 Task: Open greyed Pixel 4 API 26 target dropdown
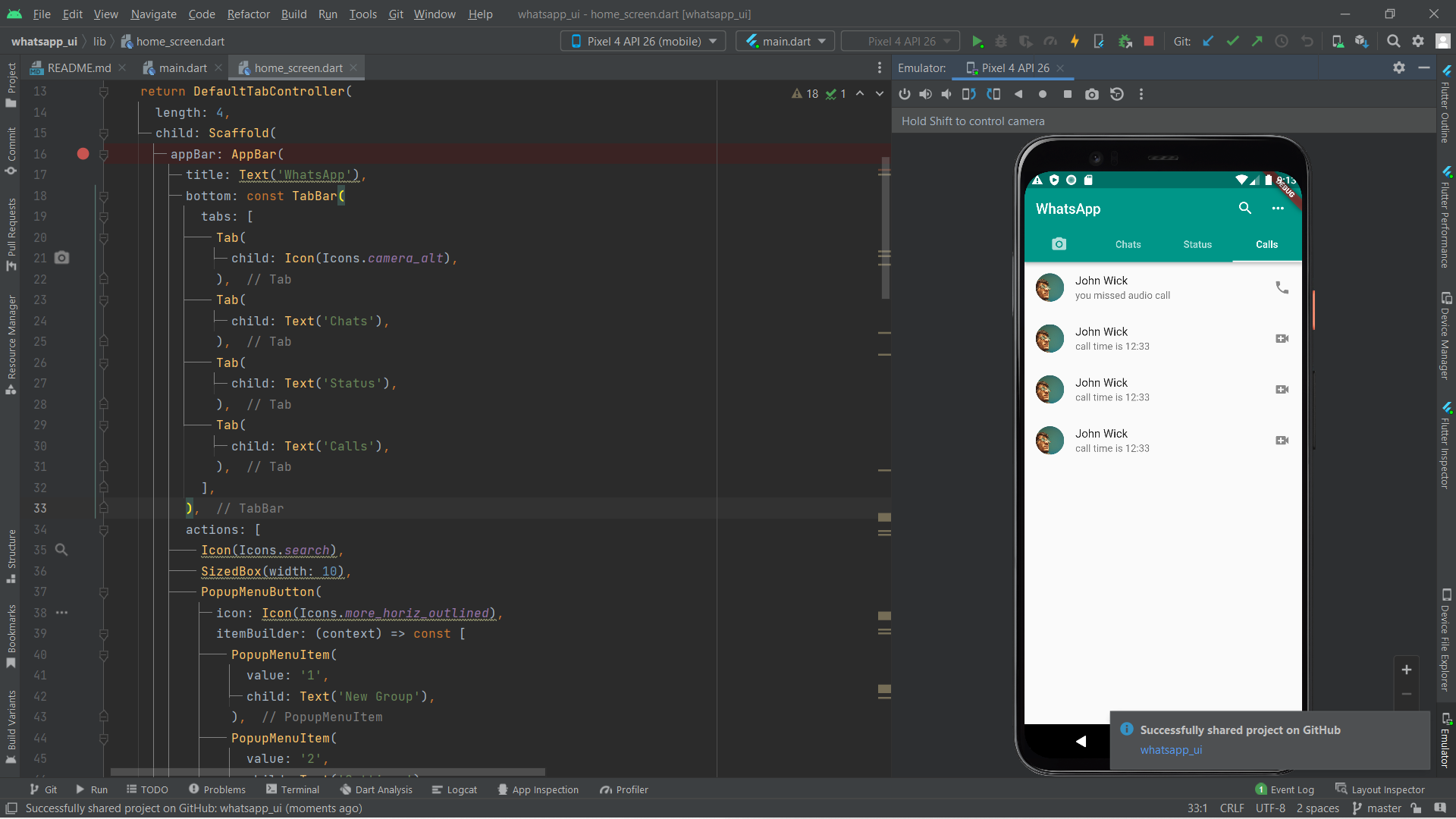901,42
